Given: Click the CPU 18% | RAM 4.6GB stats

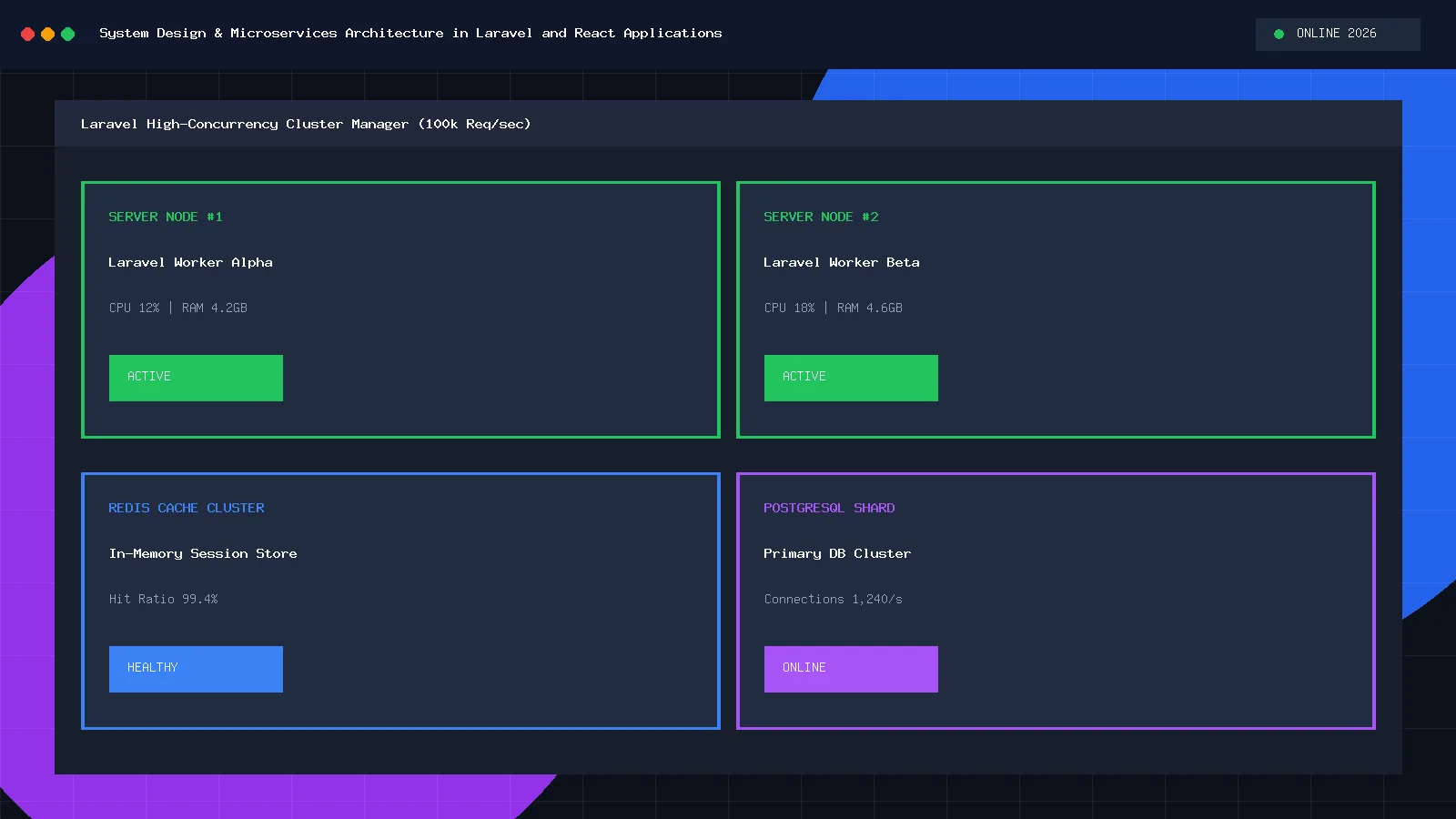Looking at the screenshot, I should pos(834,308).
